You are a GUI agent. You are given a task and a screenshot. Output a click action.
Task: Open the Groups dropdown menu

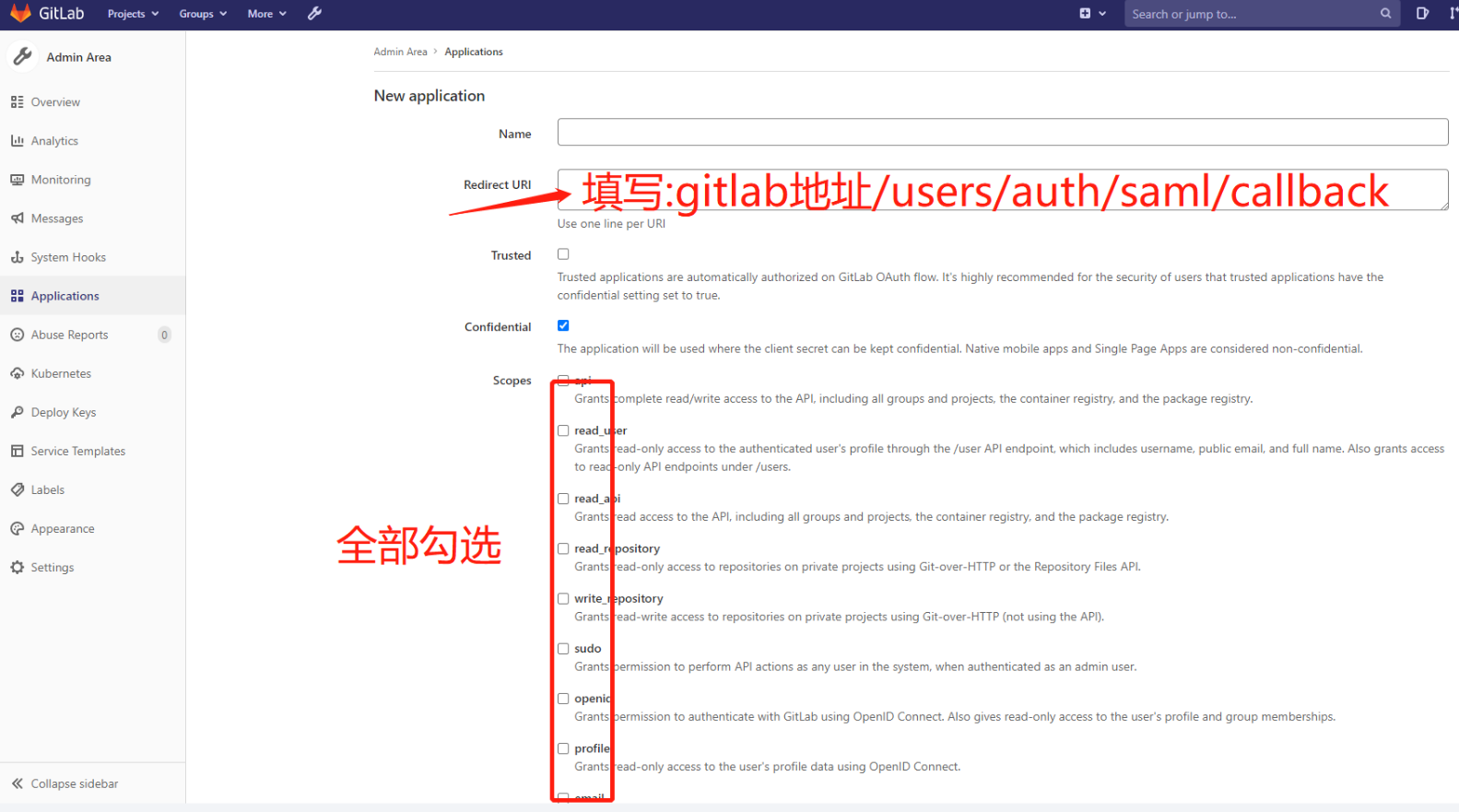[203, 14]
